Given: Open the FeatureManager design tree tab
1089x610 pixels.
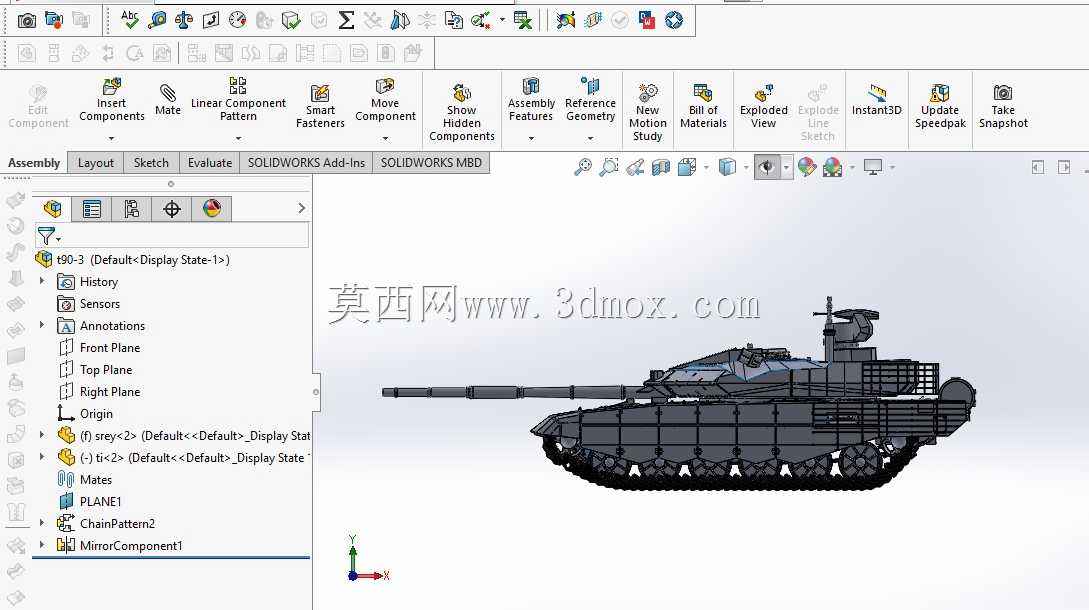Looking at the screenshot, I should coord(52,208).
